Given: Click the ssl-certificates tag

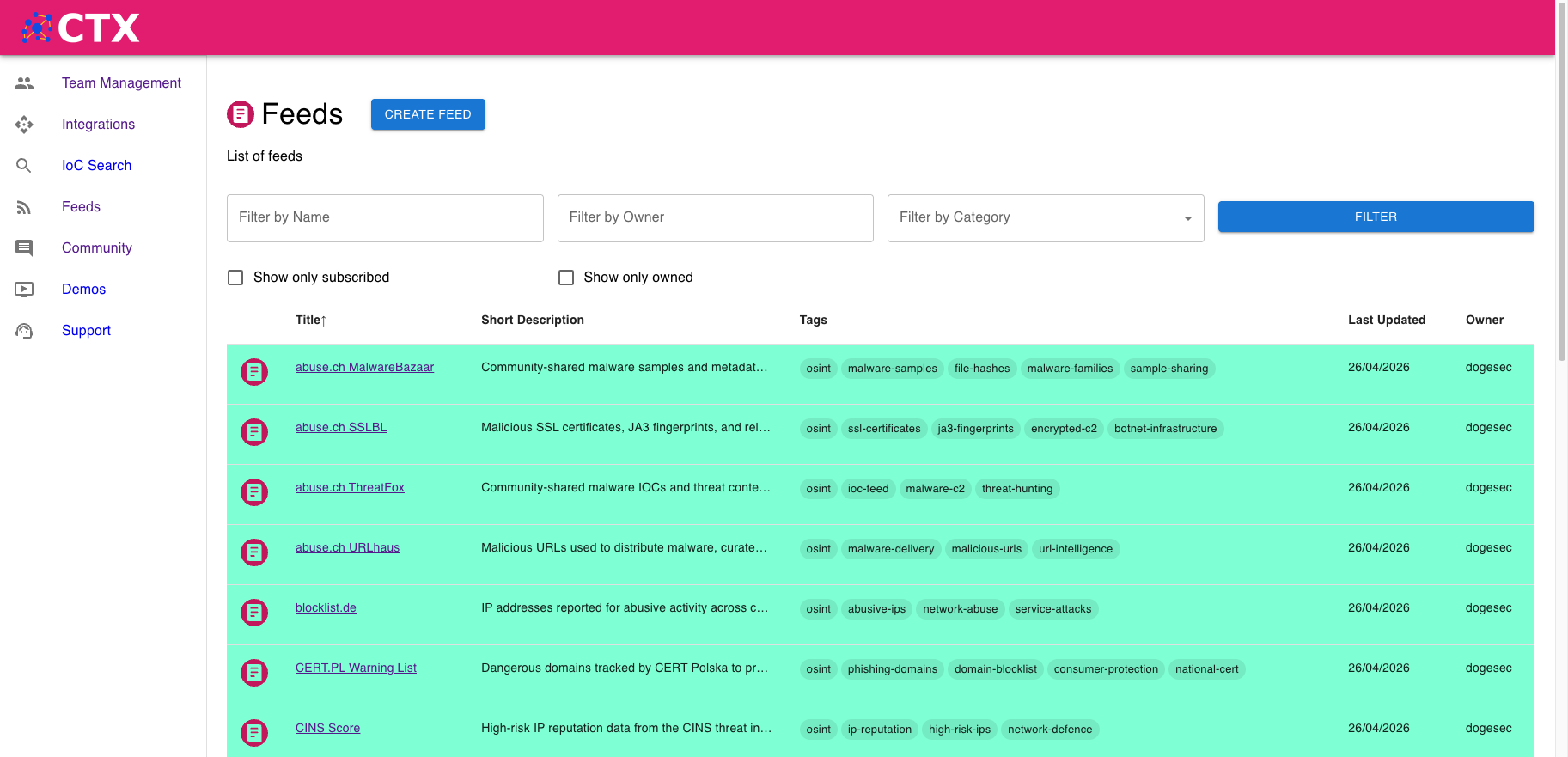Looking at the screenshot, I should coord(884,429).
